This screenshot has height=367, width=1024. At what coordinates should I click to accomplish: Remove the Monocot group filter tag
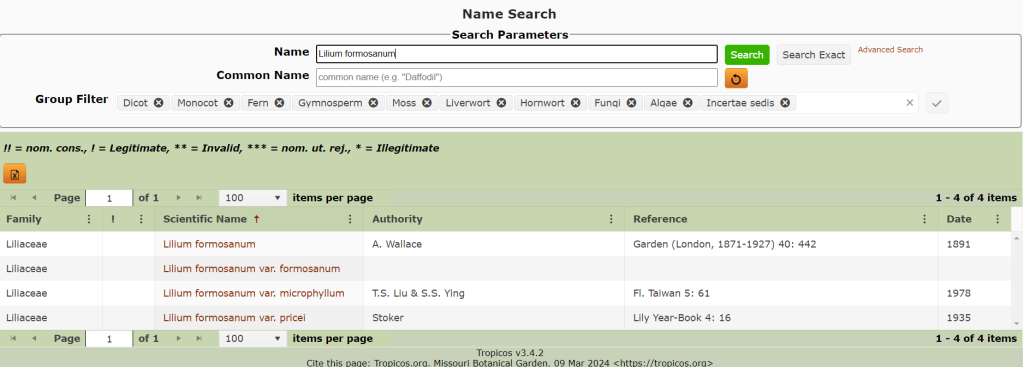click(229, 103)
